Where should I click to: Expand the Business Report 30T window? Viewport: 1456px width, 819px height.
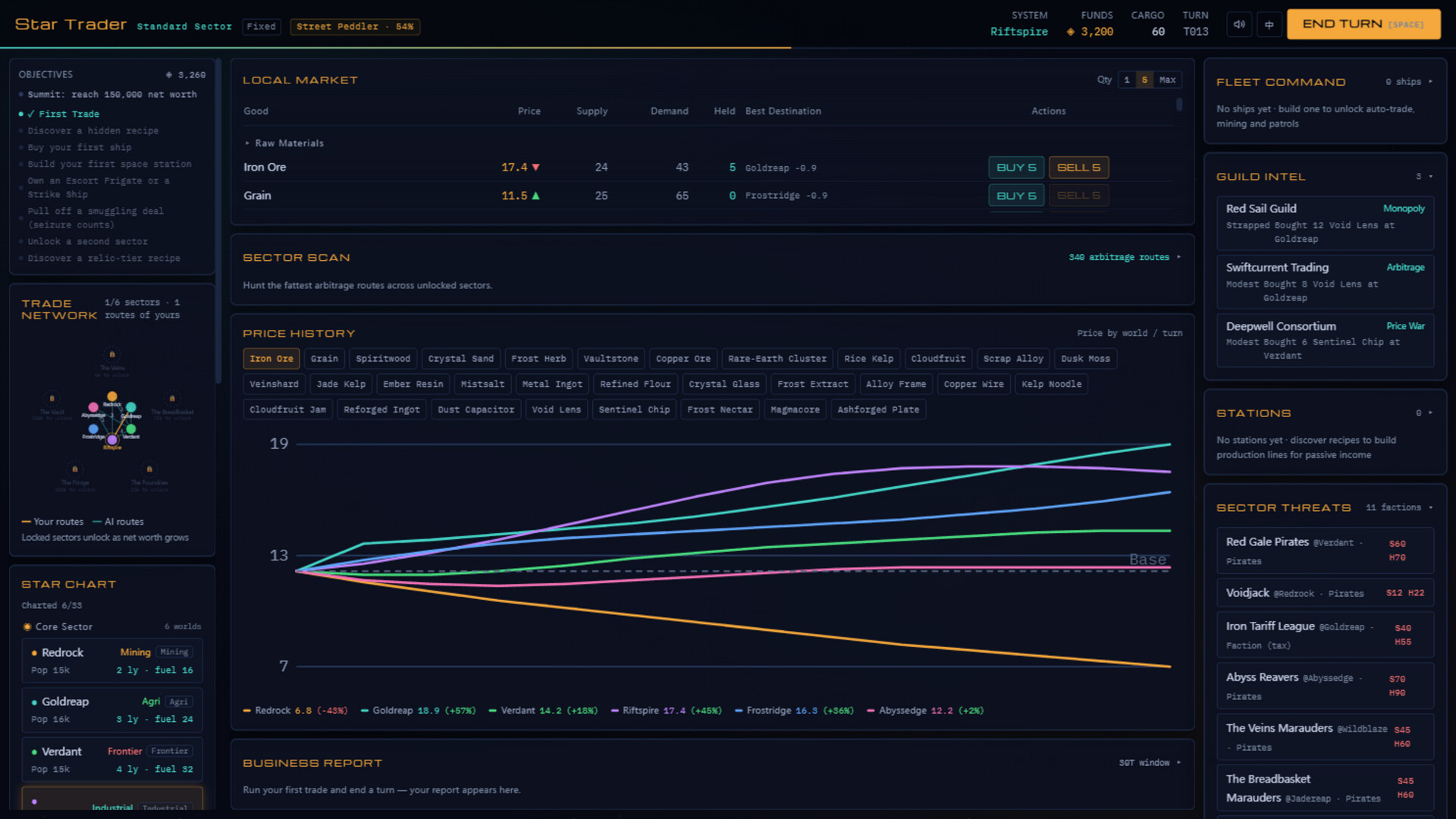click(1150, 763)
